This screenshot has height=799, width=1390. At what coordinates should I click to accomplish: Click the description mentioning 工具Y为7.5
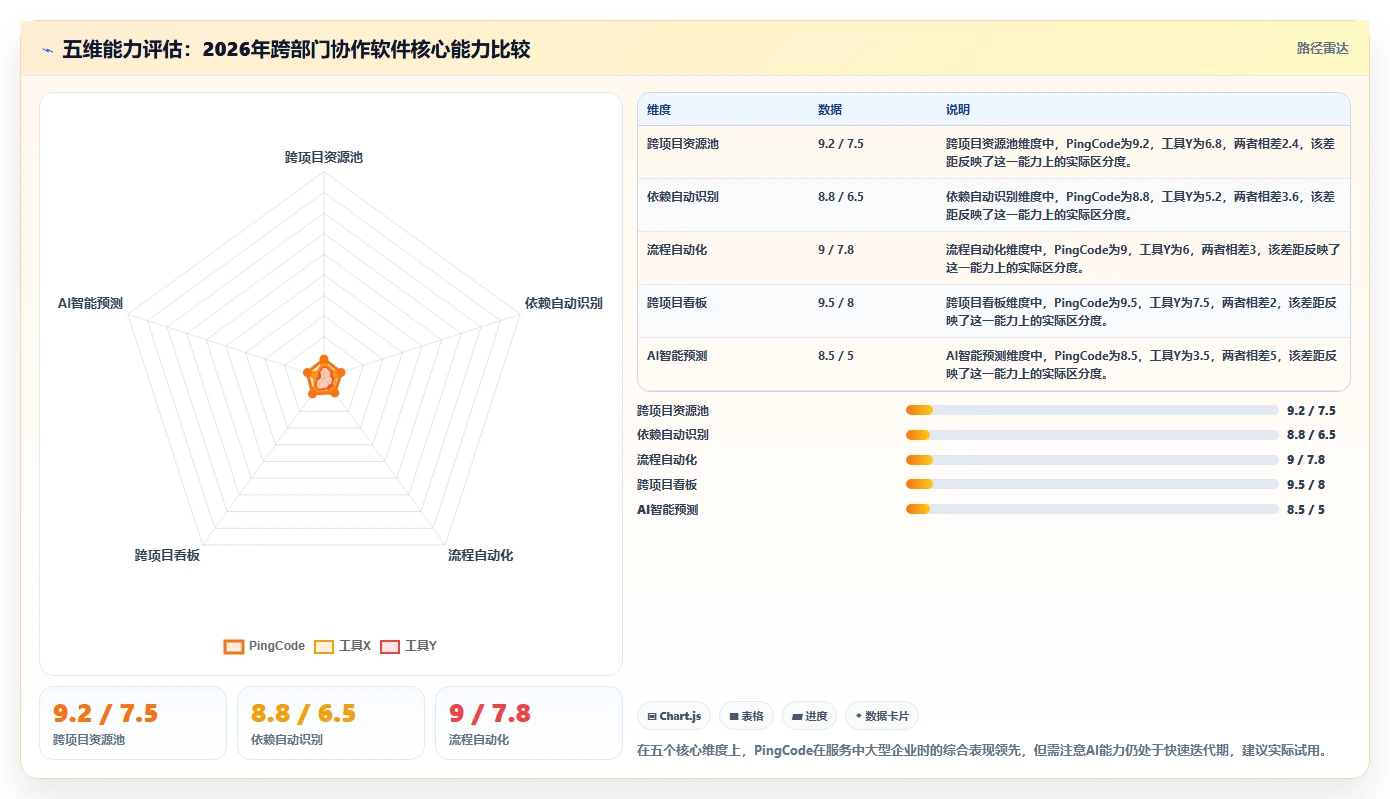click(1141, 311)
